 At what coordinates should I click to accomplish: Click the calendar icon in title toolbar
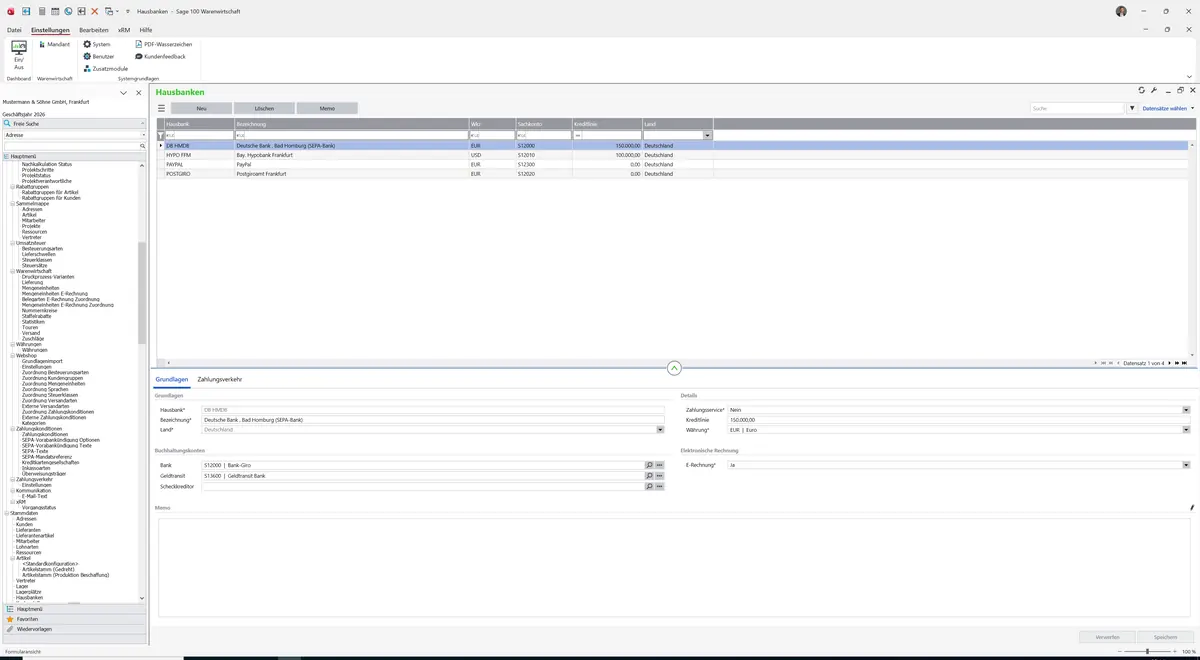[55, 11]
